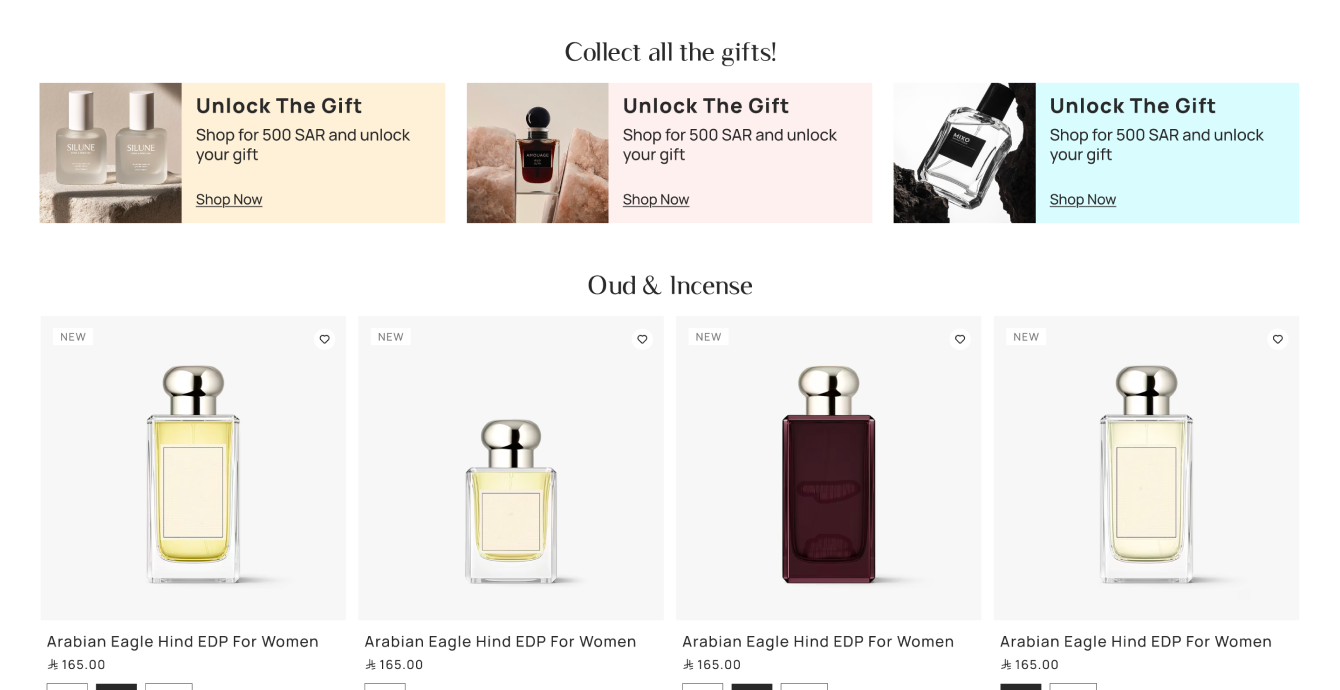Open the Silune twin bottles gift image
This screenshot has height=690, width=1340.
tap(111, 153)
